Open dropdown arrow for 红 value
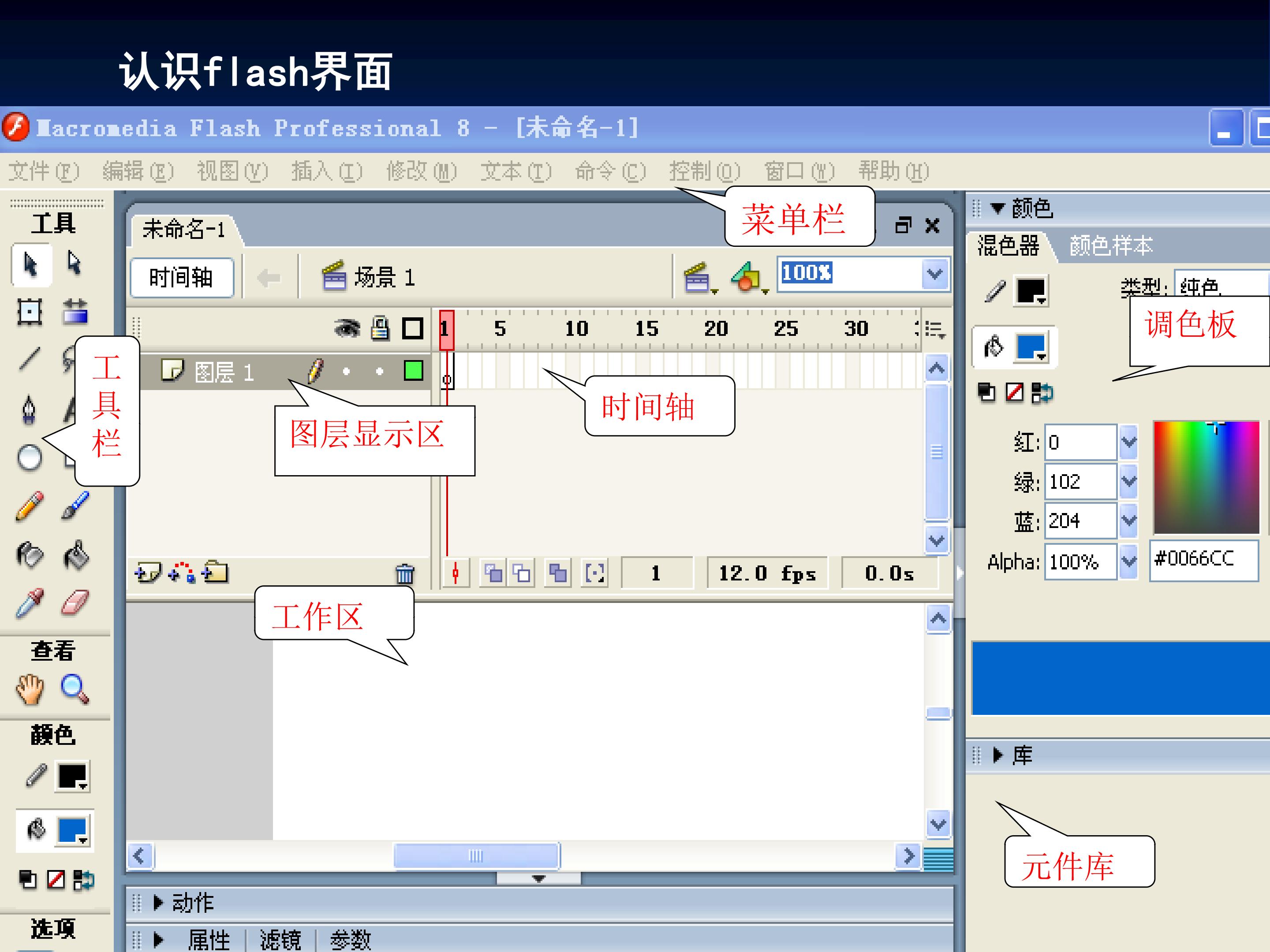 [1128, 443]
